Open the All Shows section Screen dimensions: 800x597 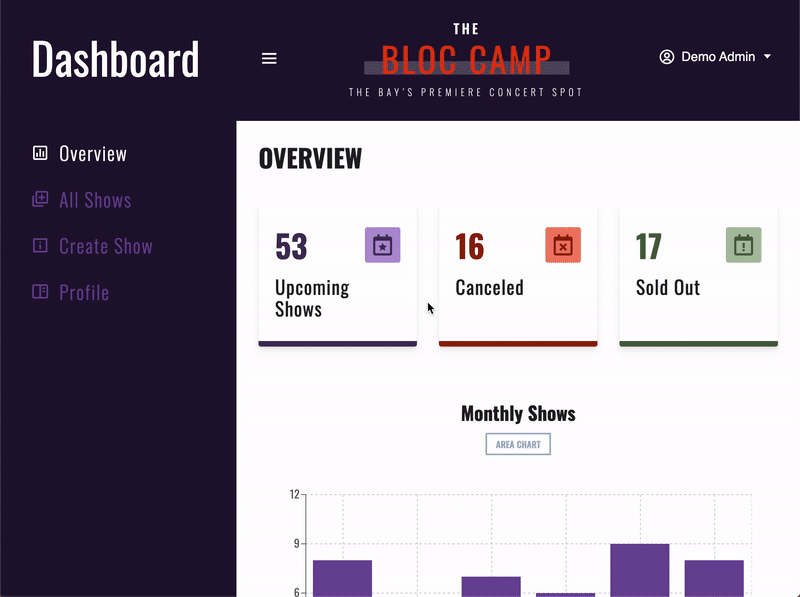tap(95, 200)
